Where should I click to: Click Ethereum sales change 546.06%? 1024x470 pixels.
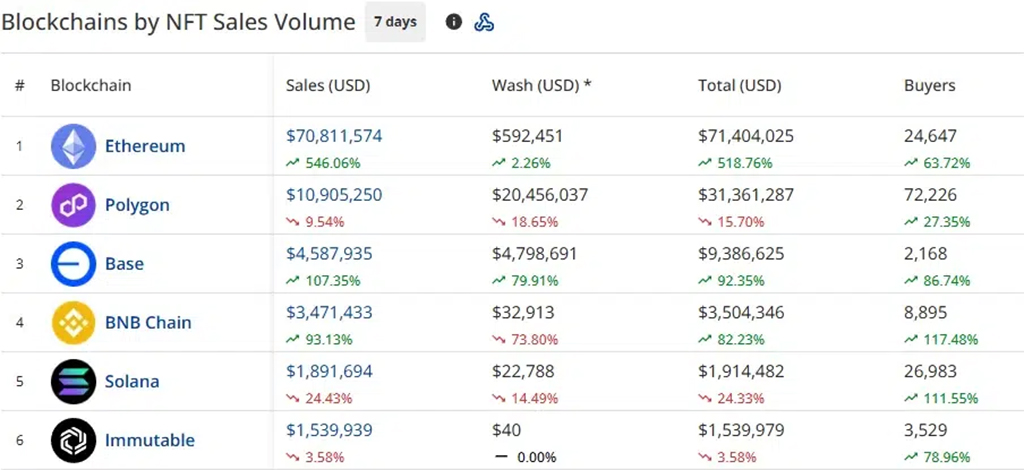323,163
